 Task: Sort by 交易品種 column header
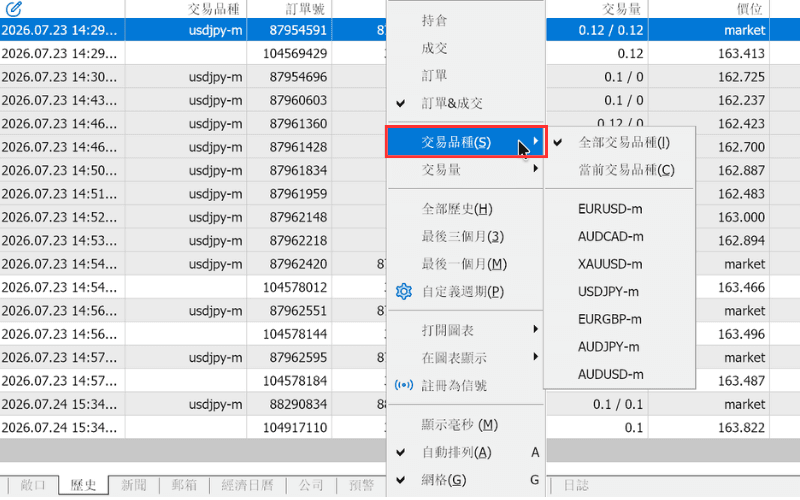click(x=214, y=9)
